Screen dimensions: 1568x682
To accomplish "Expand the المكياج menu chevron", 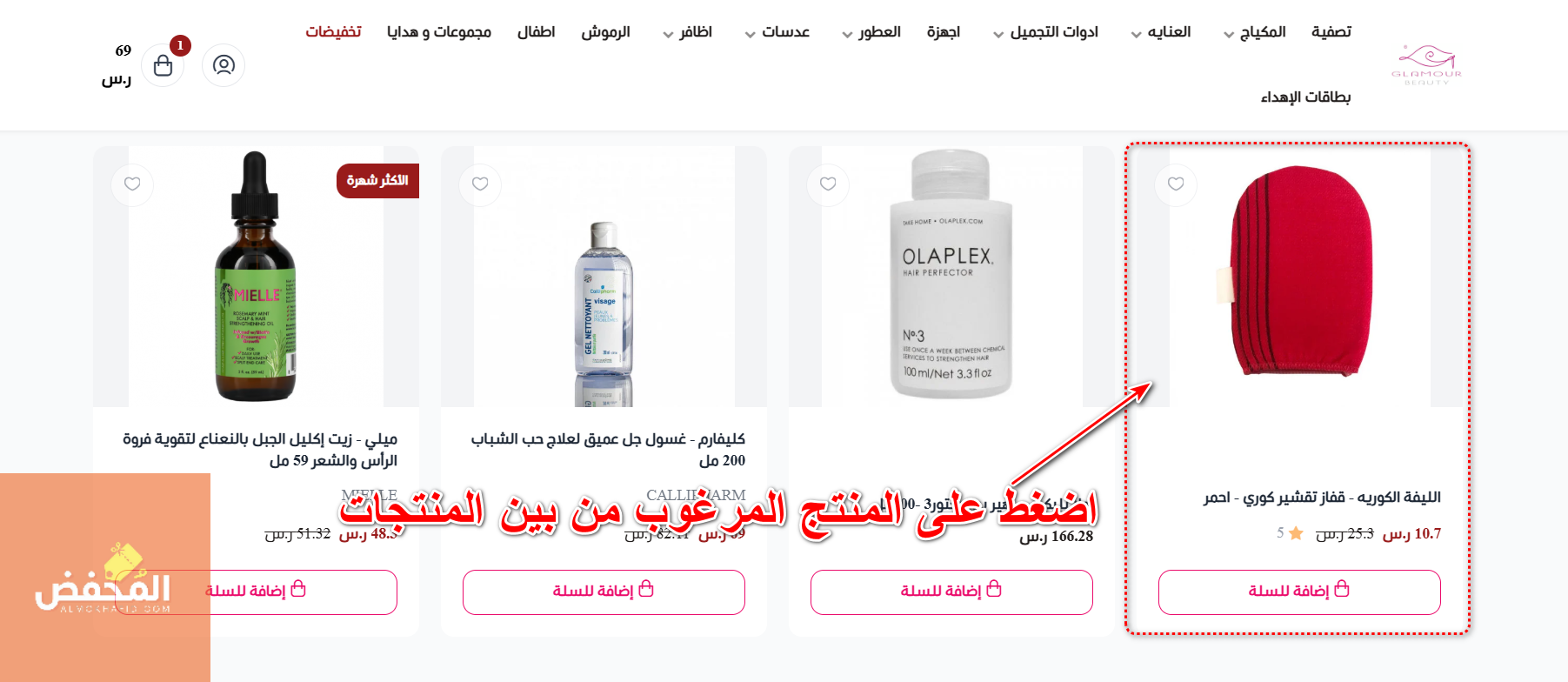I will (x=1229, y=35).
